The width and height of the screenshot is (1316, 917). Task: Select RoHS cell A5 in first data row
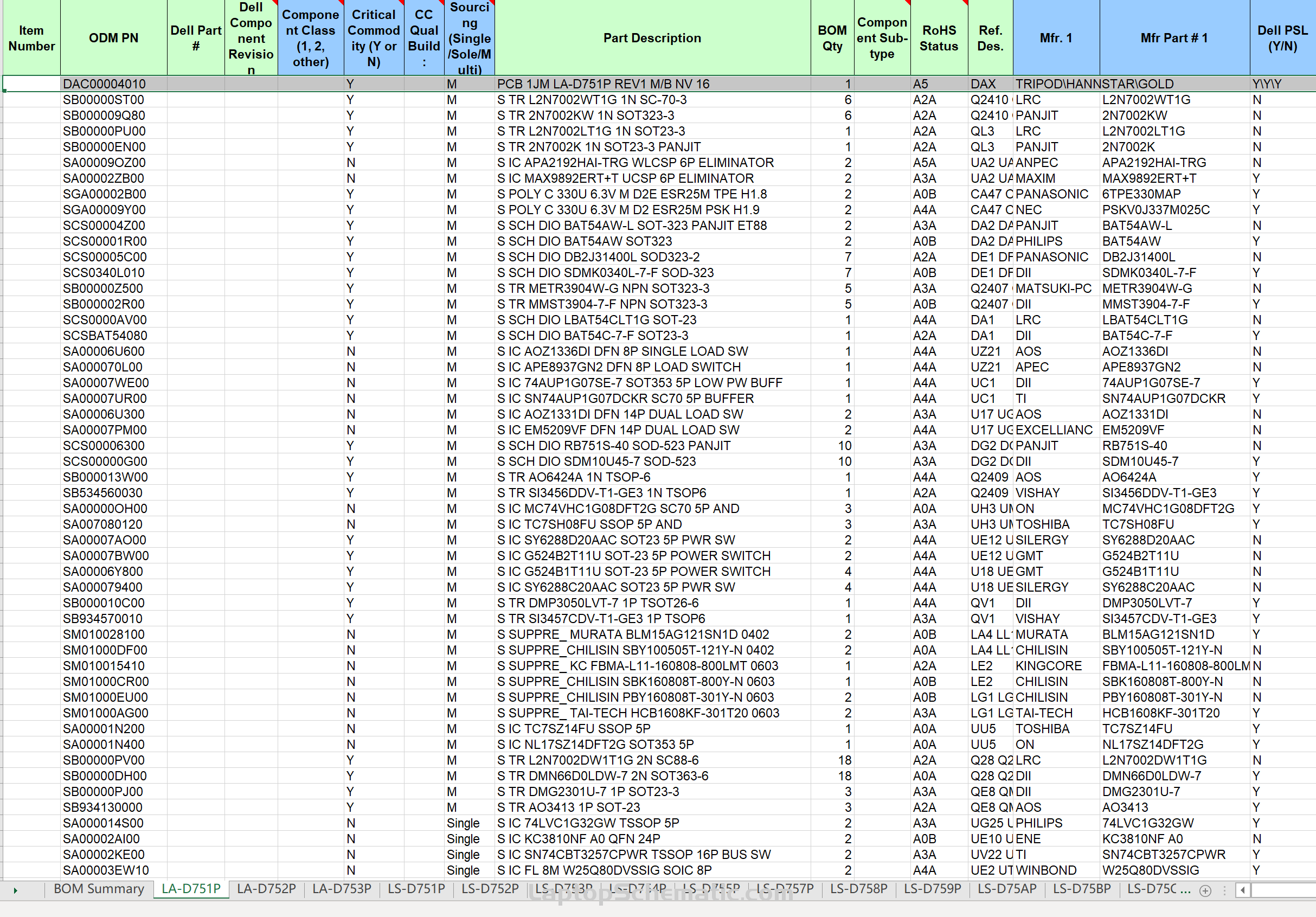(x=939, y=84)
